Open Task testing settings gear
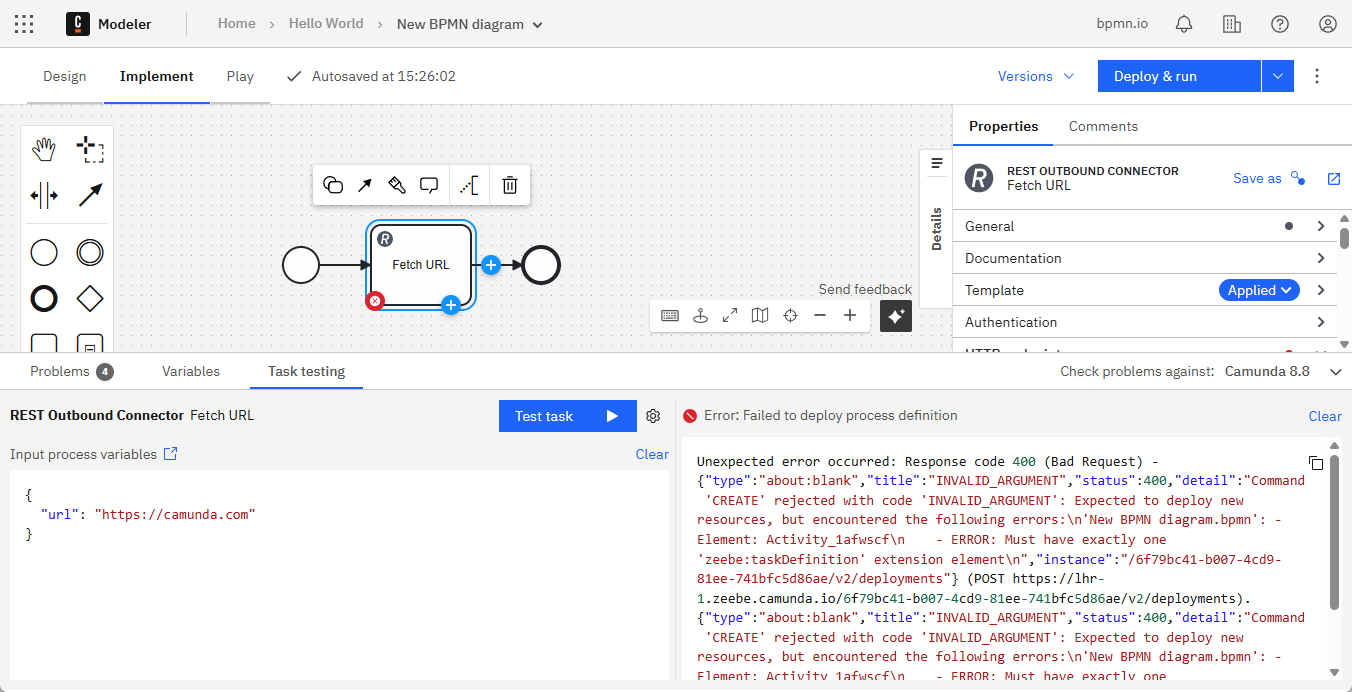The width and height of the screenshot is (1352, 692). 653,416
